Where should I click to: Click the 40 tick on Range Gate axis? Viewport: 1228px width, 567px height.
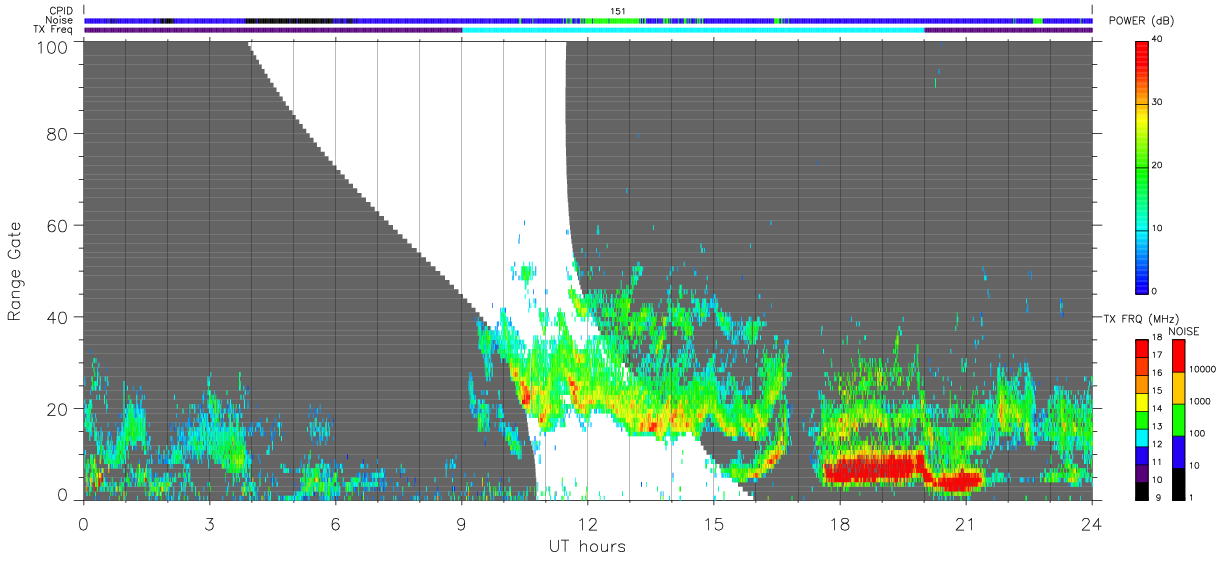point(58,317)
